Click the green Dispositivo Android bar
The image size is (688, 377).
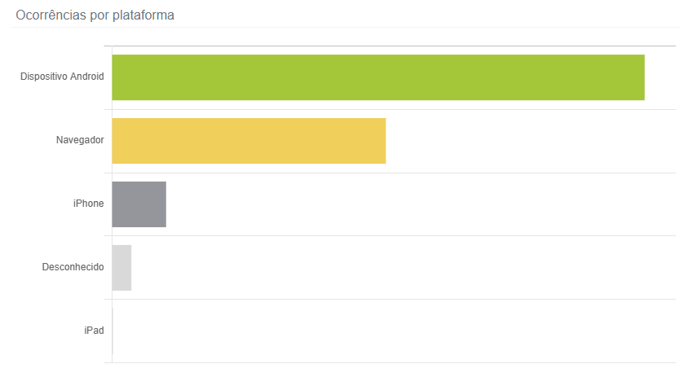coord(378,77)
